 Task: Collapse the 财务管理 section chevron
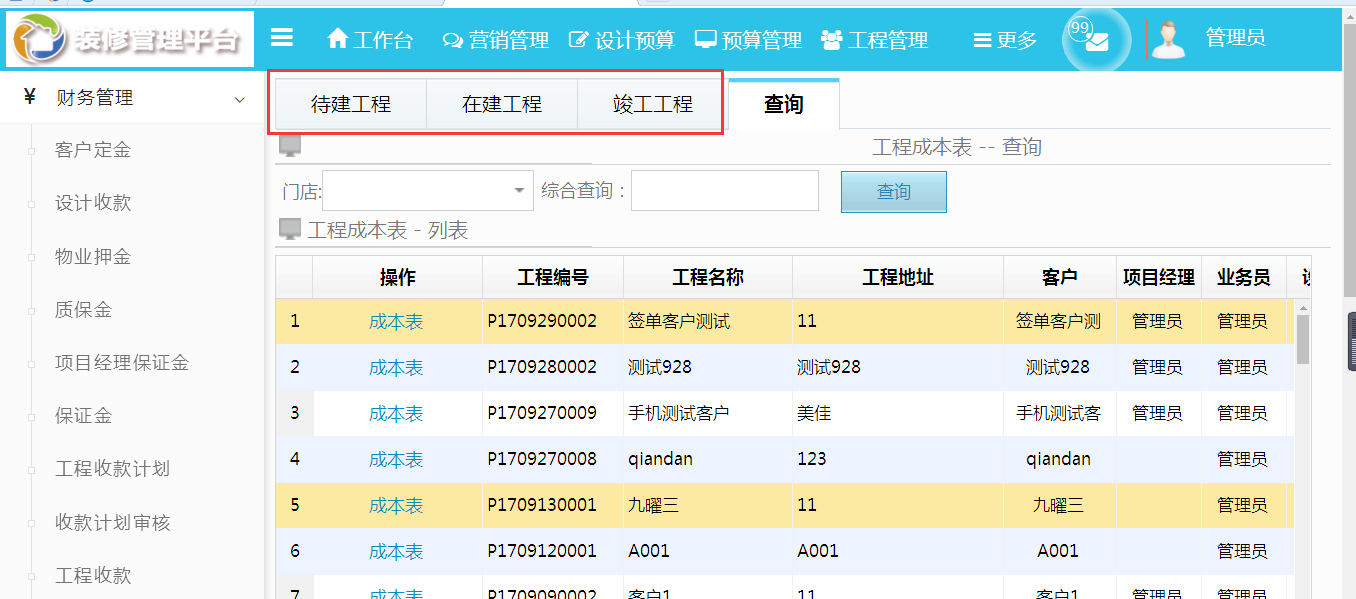(239, 99)
